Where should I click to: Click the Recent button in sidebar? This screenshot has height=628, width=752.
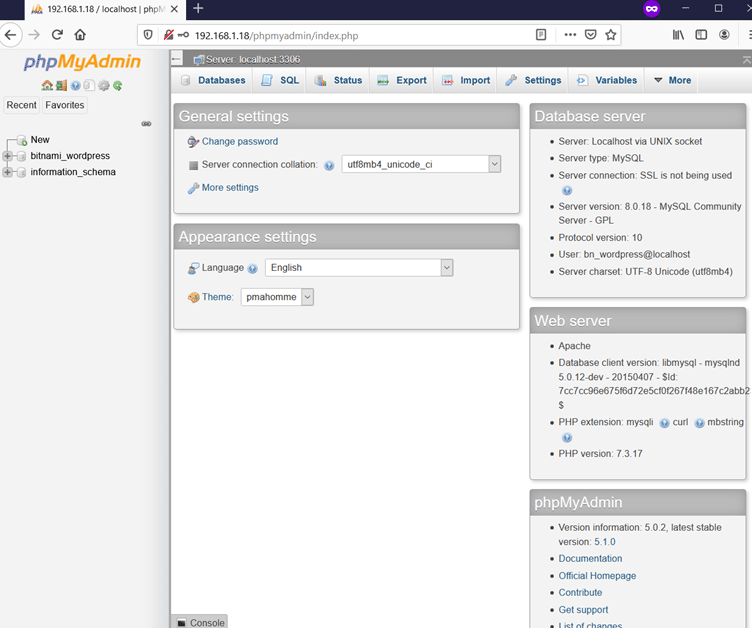(21, 105)
